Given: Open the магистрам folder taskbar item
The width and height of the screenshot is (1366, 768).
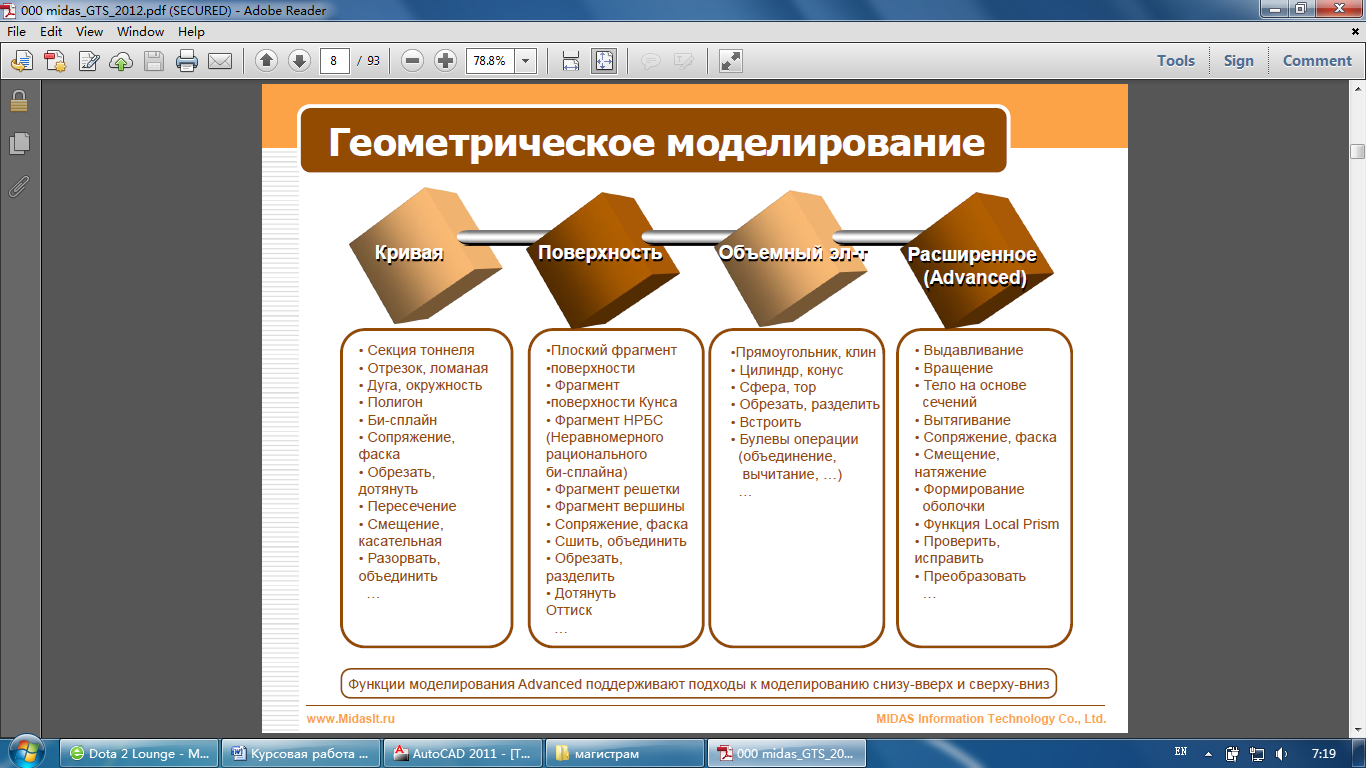Looking at the screenshot, I should pyautogui.click(x=624, y=753).
